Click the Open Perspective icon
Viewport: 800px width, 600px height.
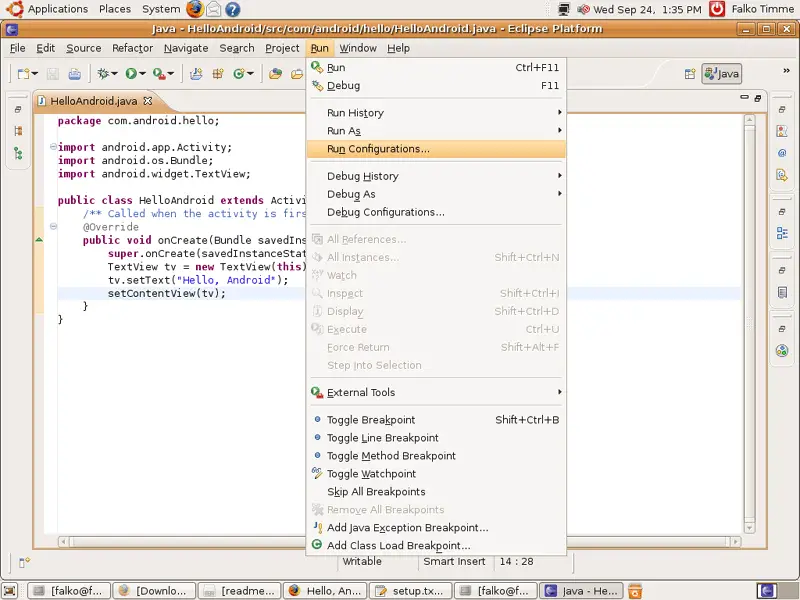(x=690, y=74)
